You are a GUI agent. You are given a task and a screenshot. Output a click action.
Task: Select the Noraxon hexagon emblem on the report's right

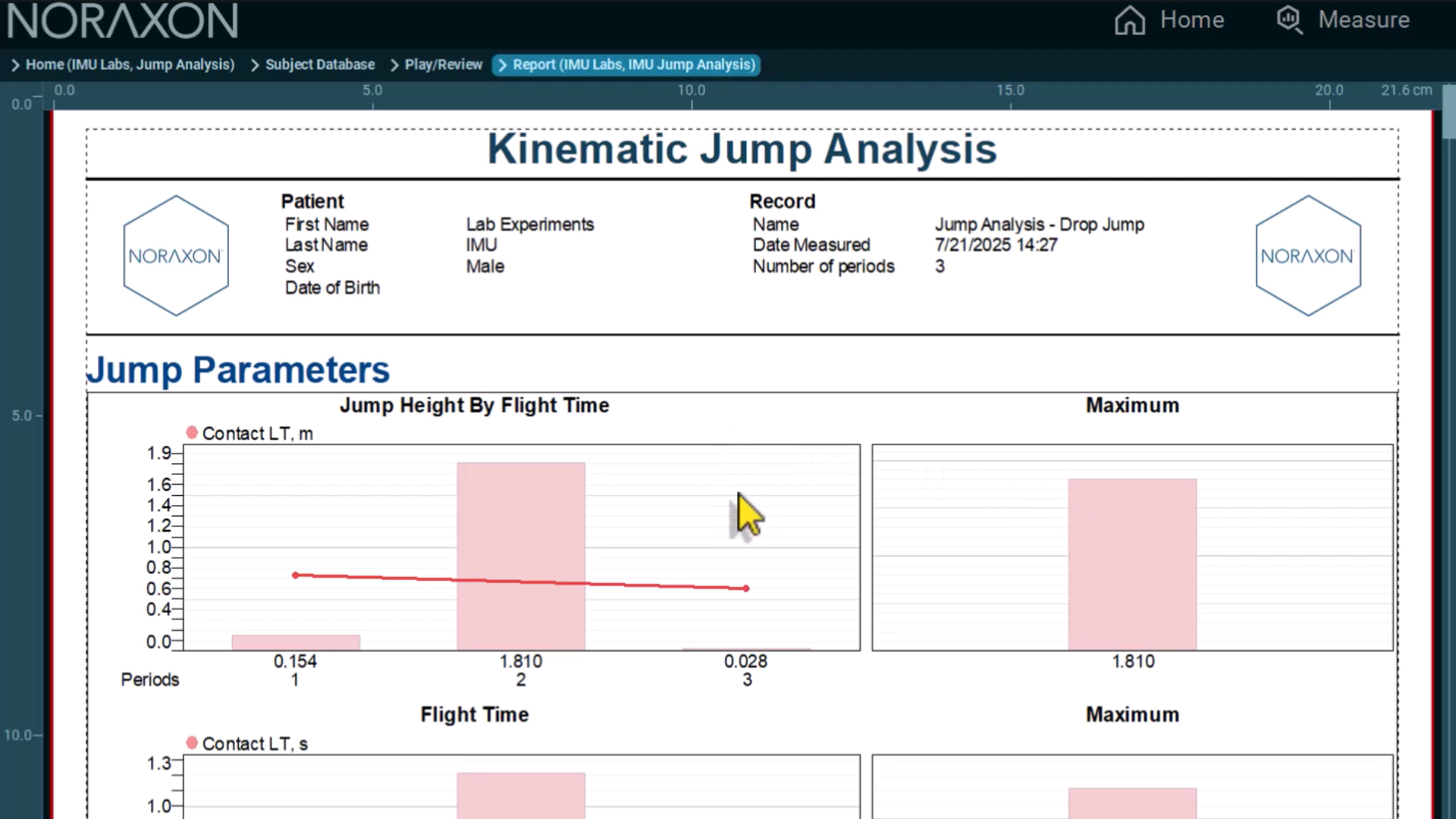1308,256
